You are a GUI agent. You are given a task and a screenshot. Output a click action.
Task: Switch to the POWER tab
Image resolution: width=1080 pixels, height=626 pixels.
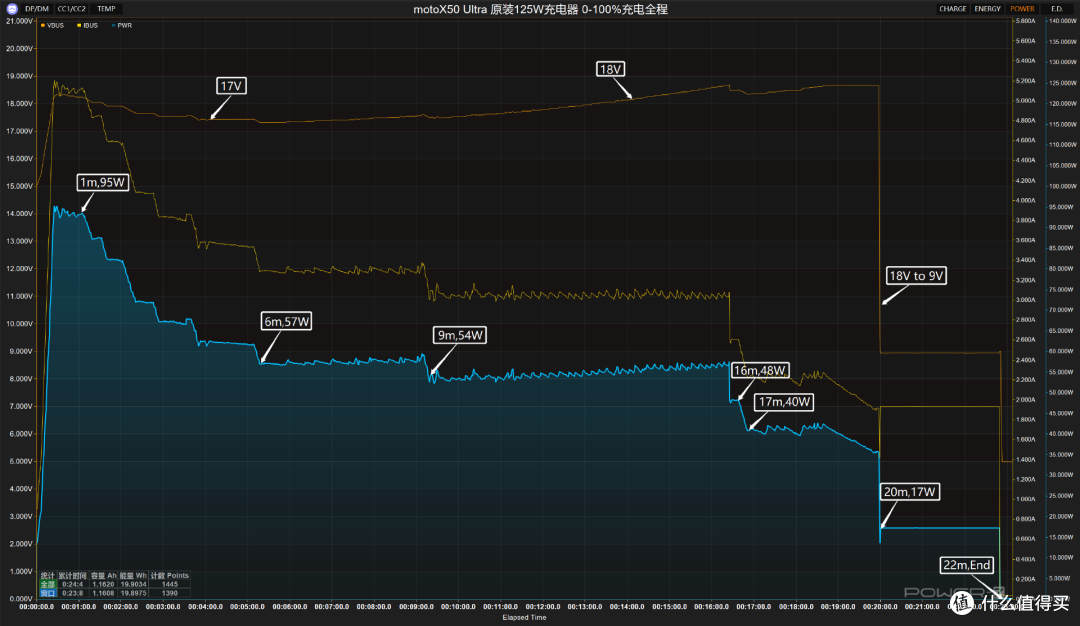click(1022, 9)
